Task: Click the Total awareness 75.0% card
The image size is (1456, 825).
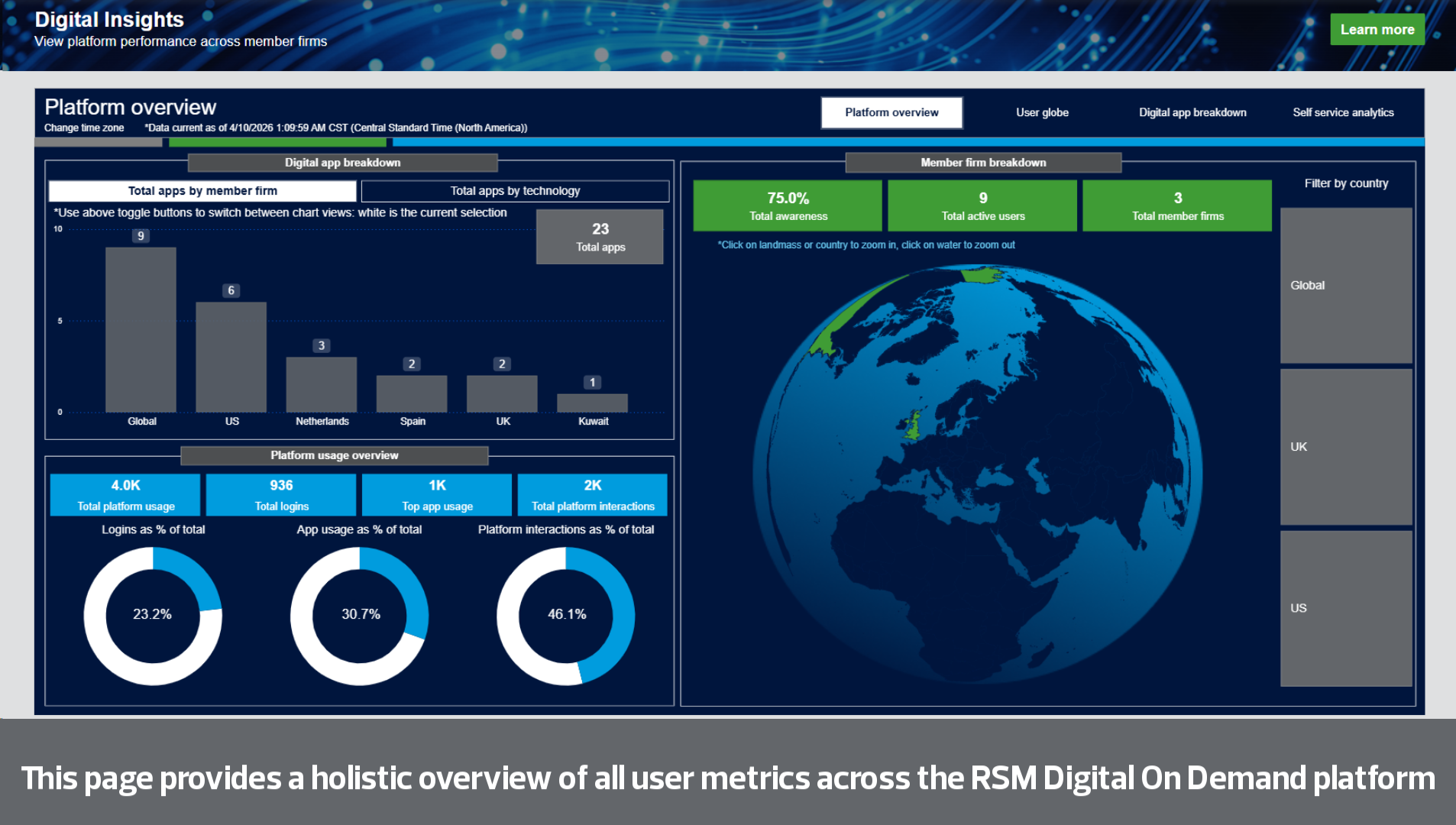Action: (788, 205)
